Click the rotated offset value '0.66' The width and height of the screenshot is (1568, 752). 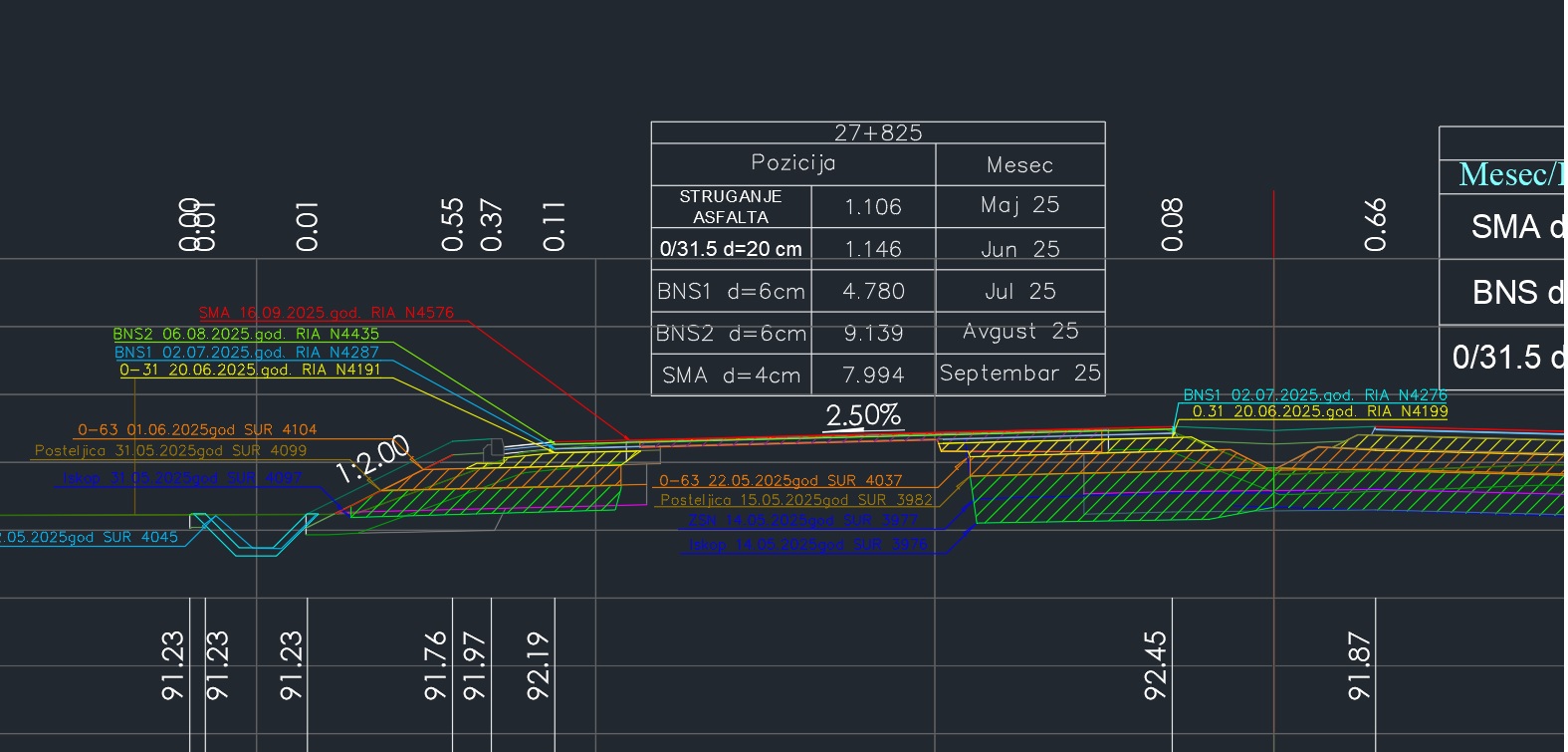pos(1375,224)
